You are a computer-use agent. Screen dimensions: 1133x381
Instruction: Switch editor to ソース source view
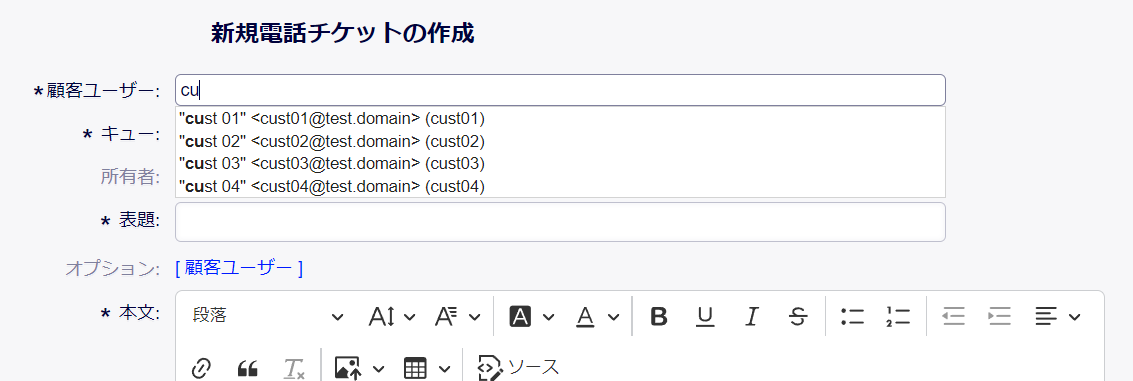point(518,368)
